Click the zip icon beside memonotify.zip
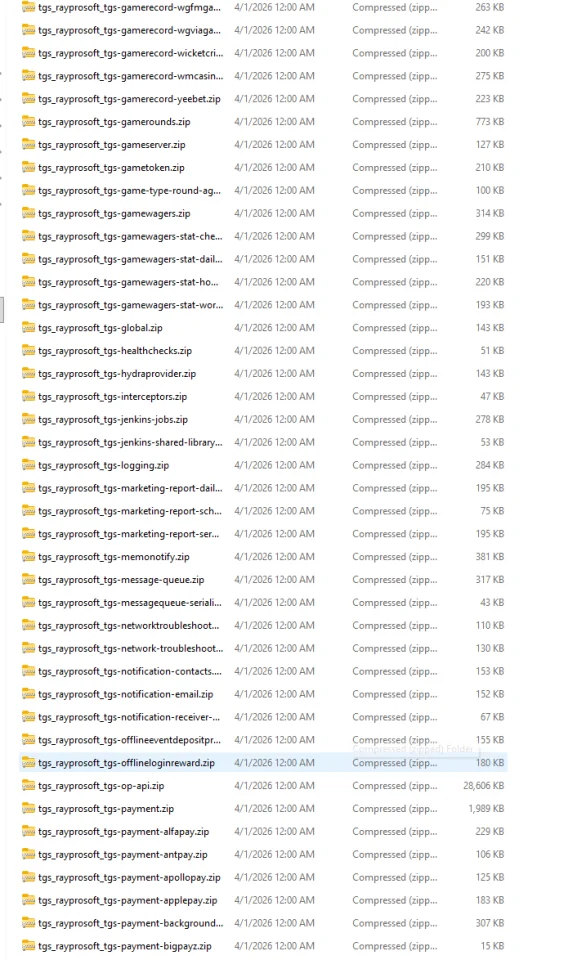The height and width of the screenshot is (960, 586). [28, 557]
